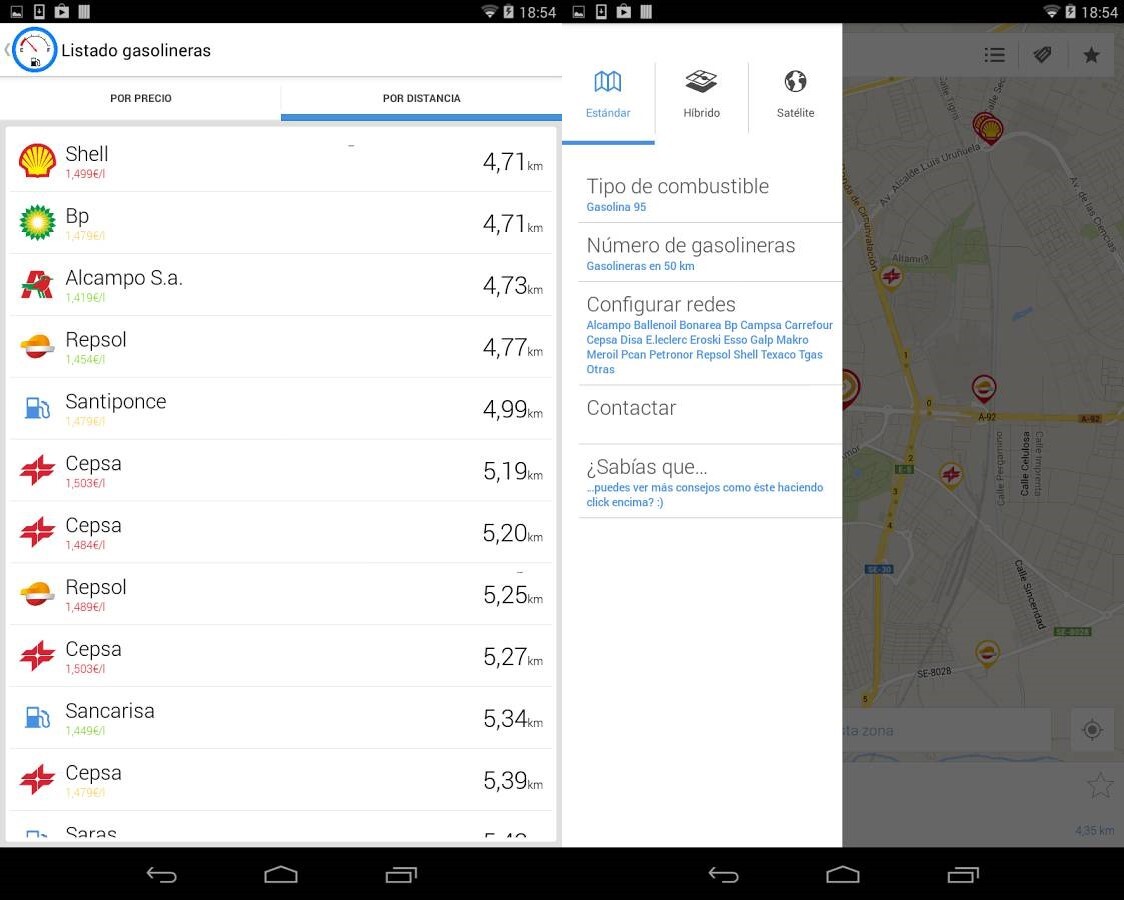Select the Por Distancia tab
The image size is (1124, 900).
coord(421,99)
